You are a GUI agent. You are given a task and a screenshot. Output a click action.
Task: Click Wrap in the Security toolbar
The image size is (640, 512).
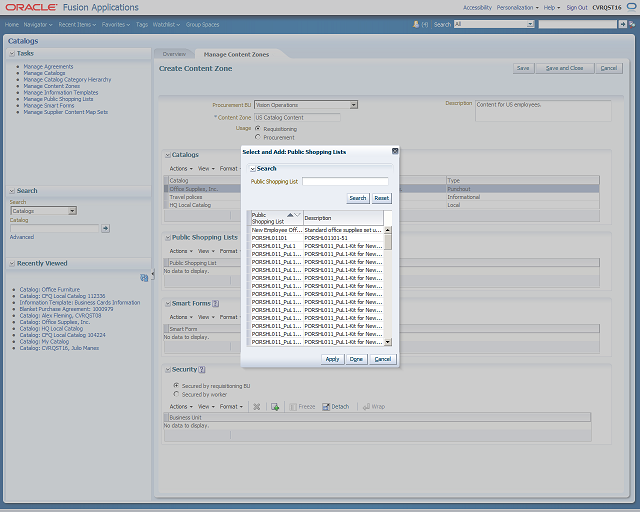point(374,407)
